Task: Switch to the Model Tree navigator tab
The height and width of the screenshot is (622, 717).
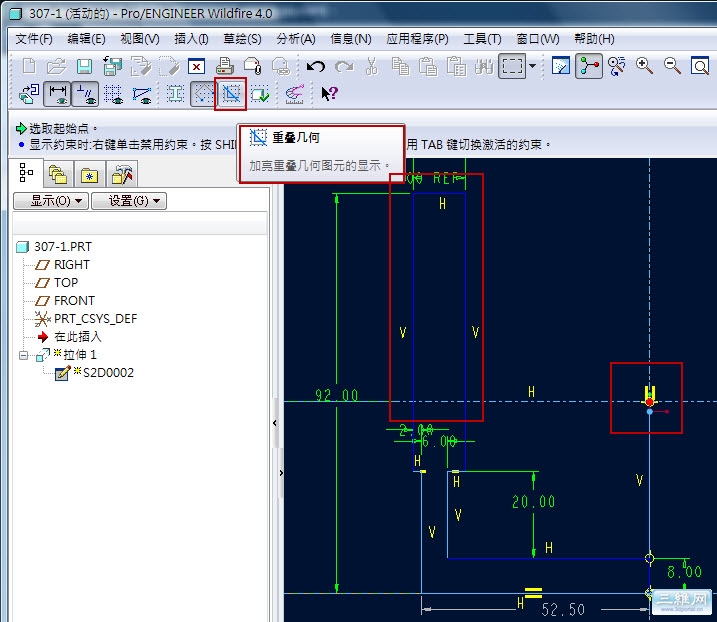Action: click(27, 173)
